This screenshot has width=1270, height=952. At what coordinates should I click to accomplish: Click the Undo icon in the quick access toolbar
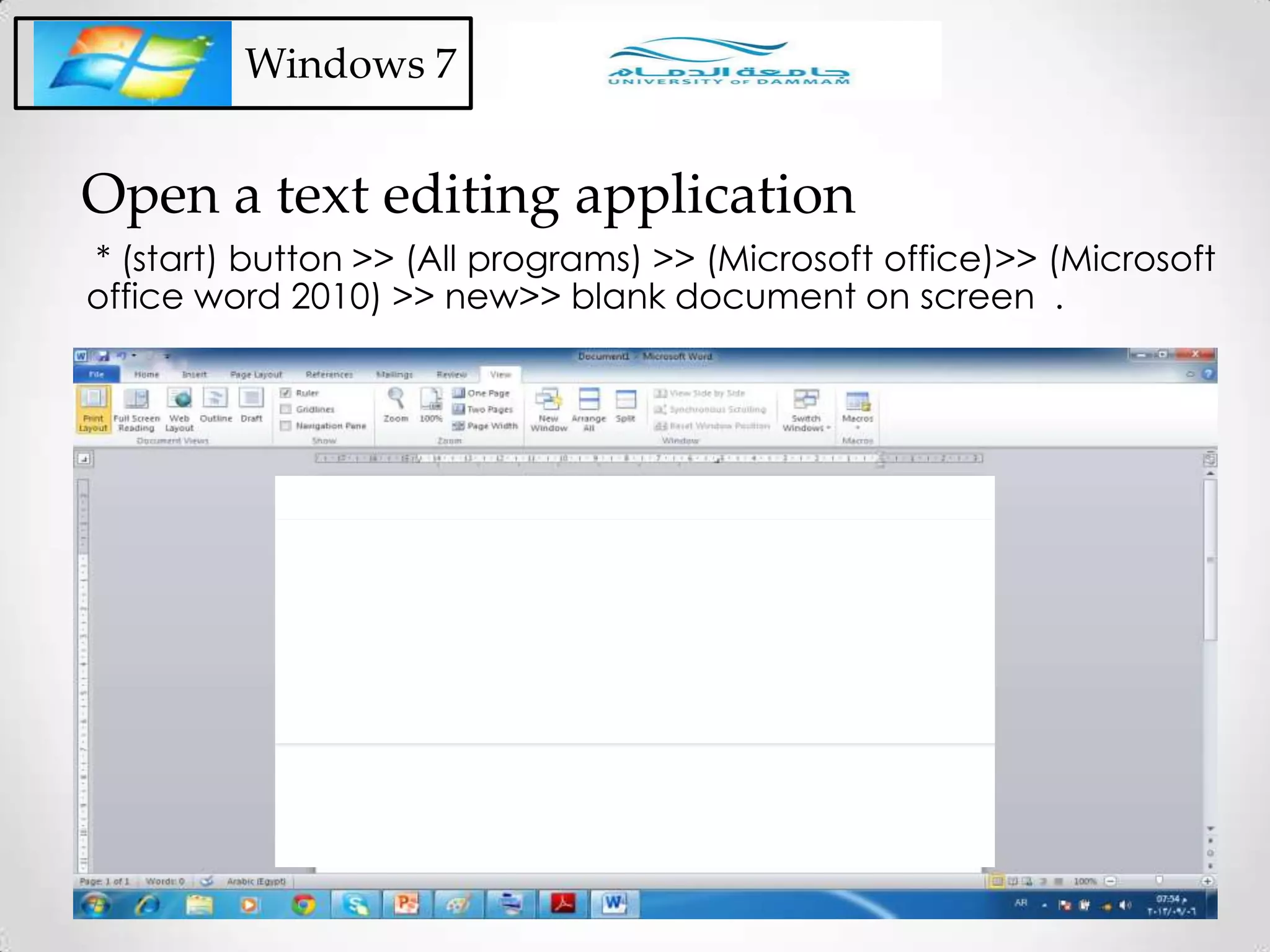122,356
